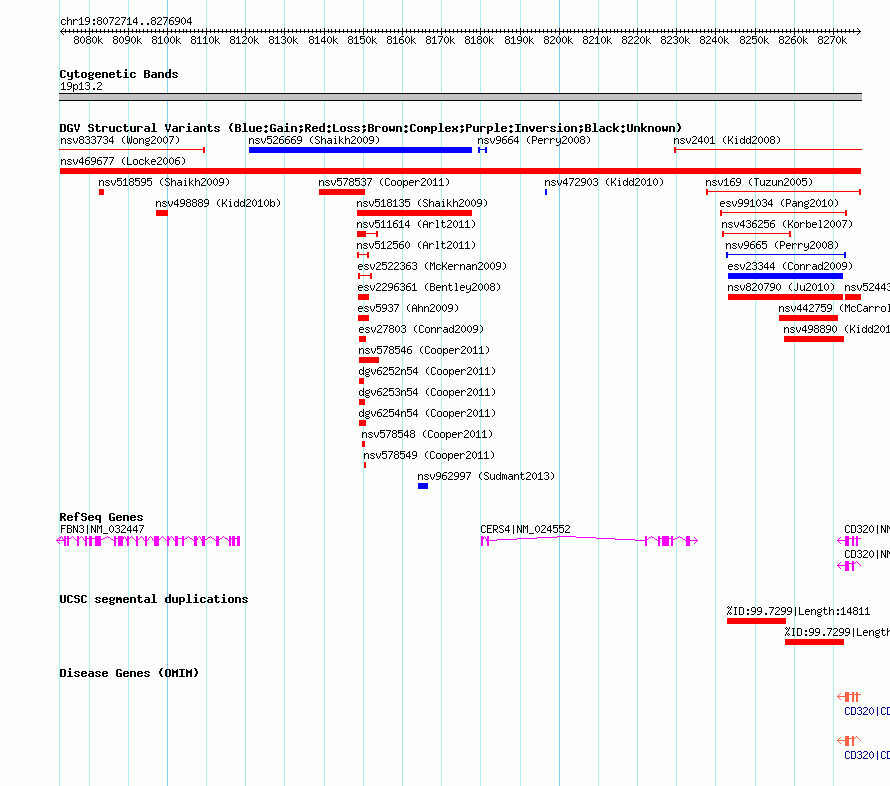Screen dimensions: 890x786
Task: Open variant nsv833734 (Wong2007)
Action: 120,140
